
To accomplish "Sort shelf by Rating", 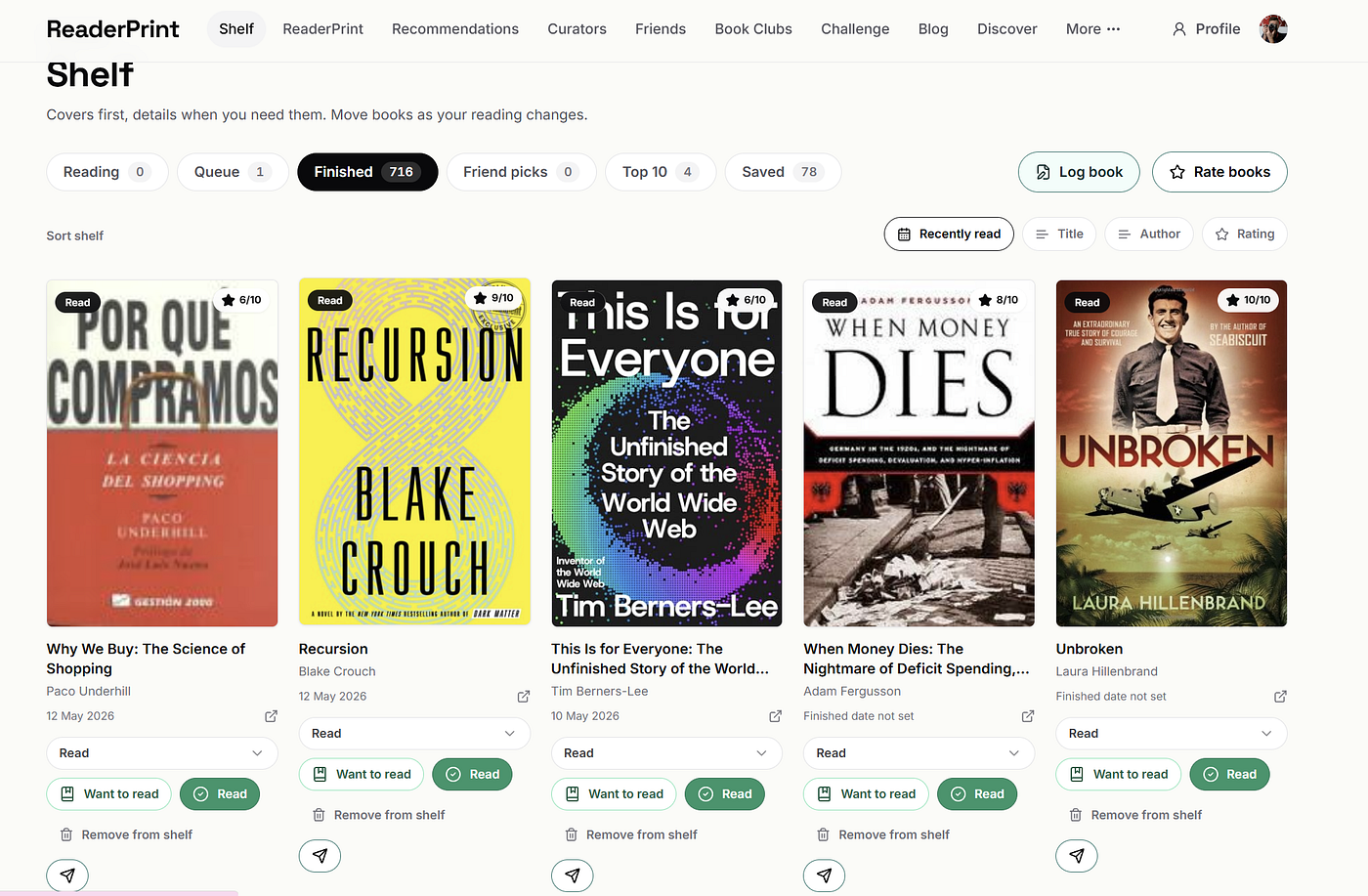I will (1245, 235).
